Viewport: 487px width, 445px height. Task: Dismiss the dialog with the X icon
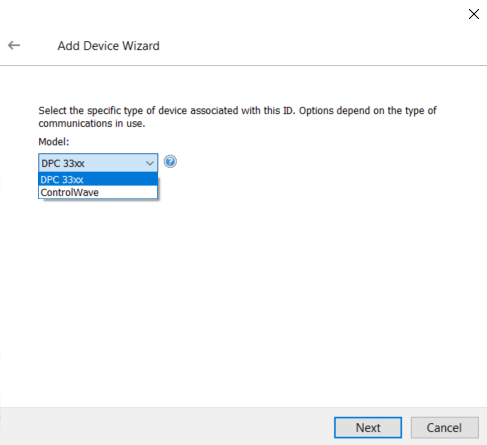point(474,14)
